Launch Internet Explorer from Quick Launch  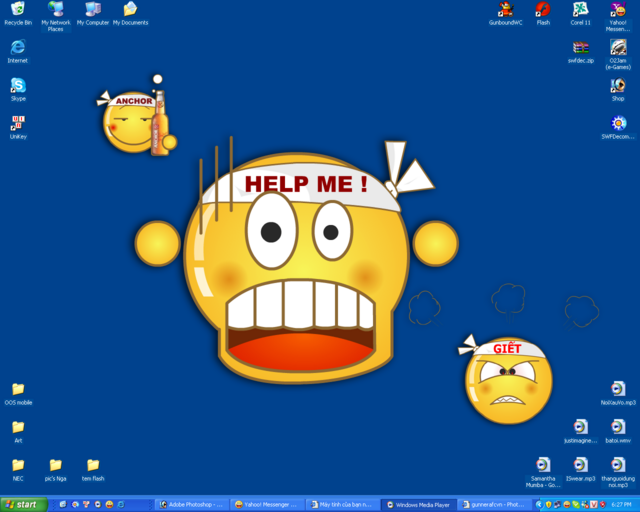tap(121, 505)
